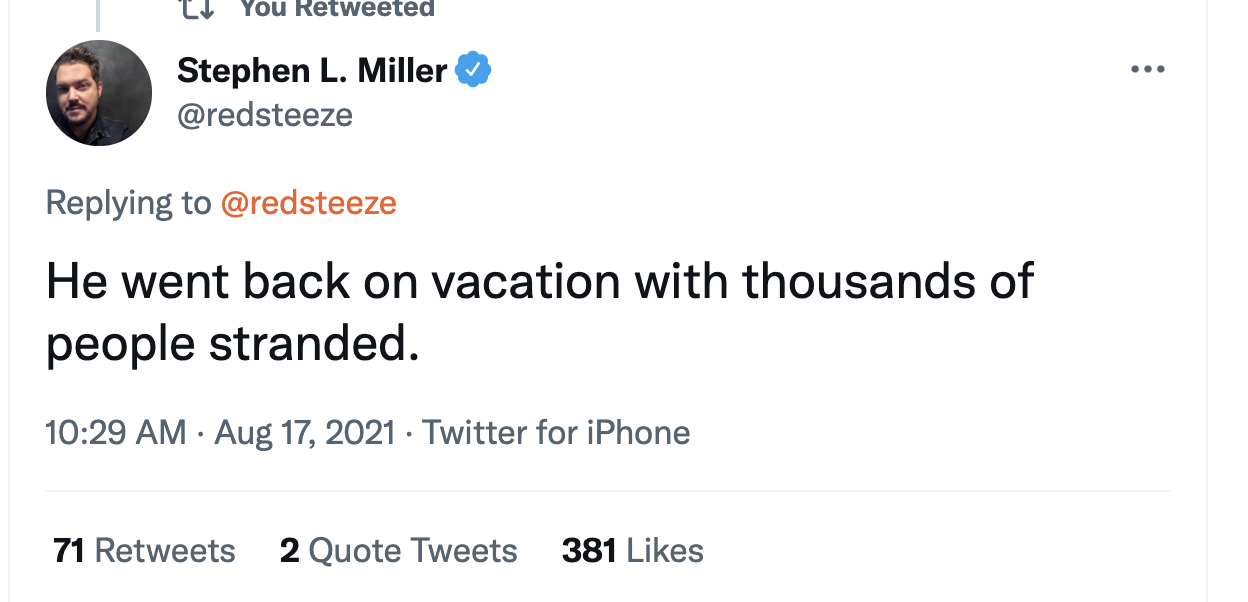Screen dimensions: 1248x602
Task: Click the number 381 in the likes count
Action: 589,551
